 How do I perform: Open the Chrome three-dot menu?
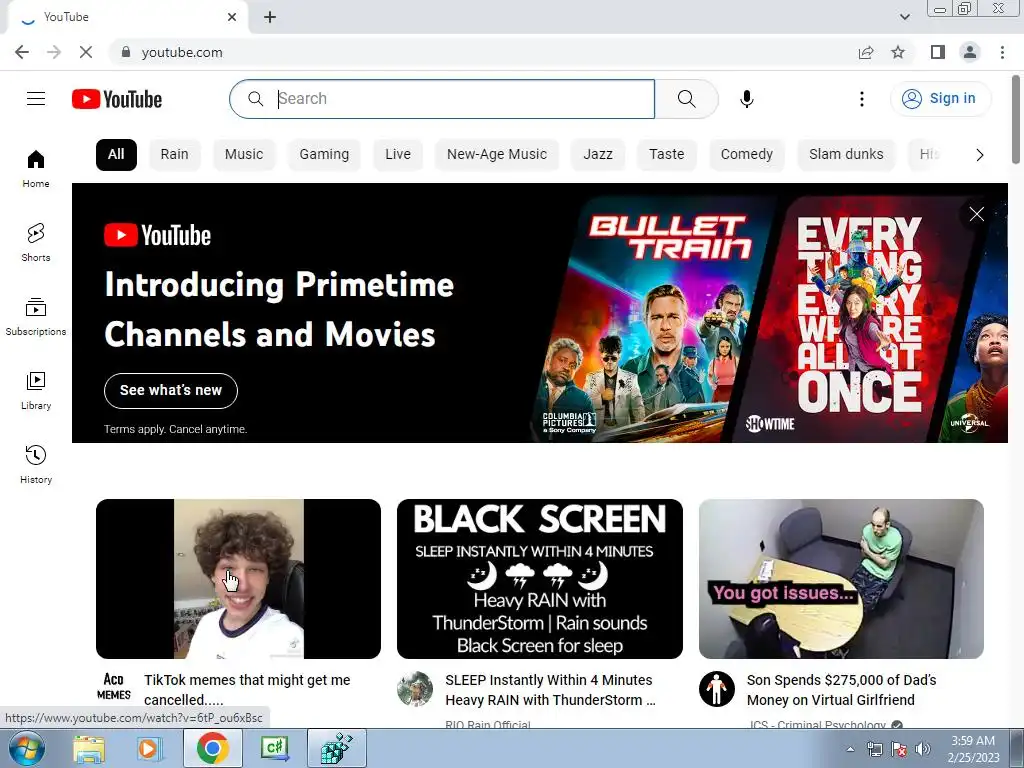click(x=1002, y=52)
